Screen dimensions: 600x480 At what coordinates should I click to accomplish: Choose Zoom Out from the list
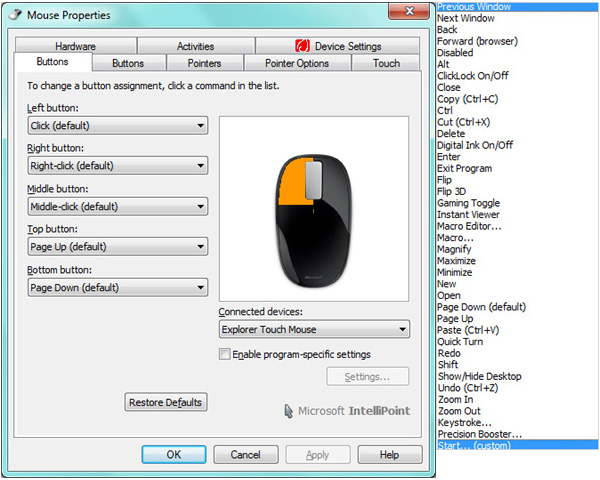point(517,411)
